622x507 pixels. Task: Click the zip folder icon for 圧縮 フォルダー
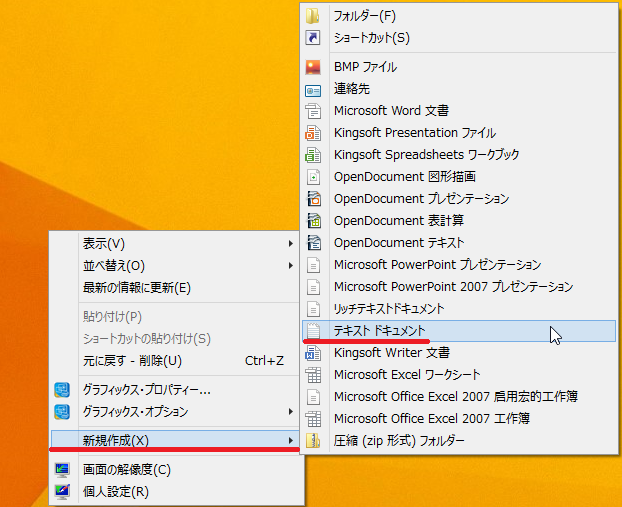coord(313,441)
